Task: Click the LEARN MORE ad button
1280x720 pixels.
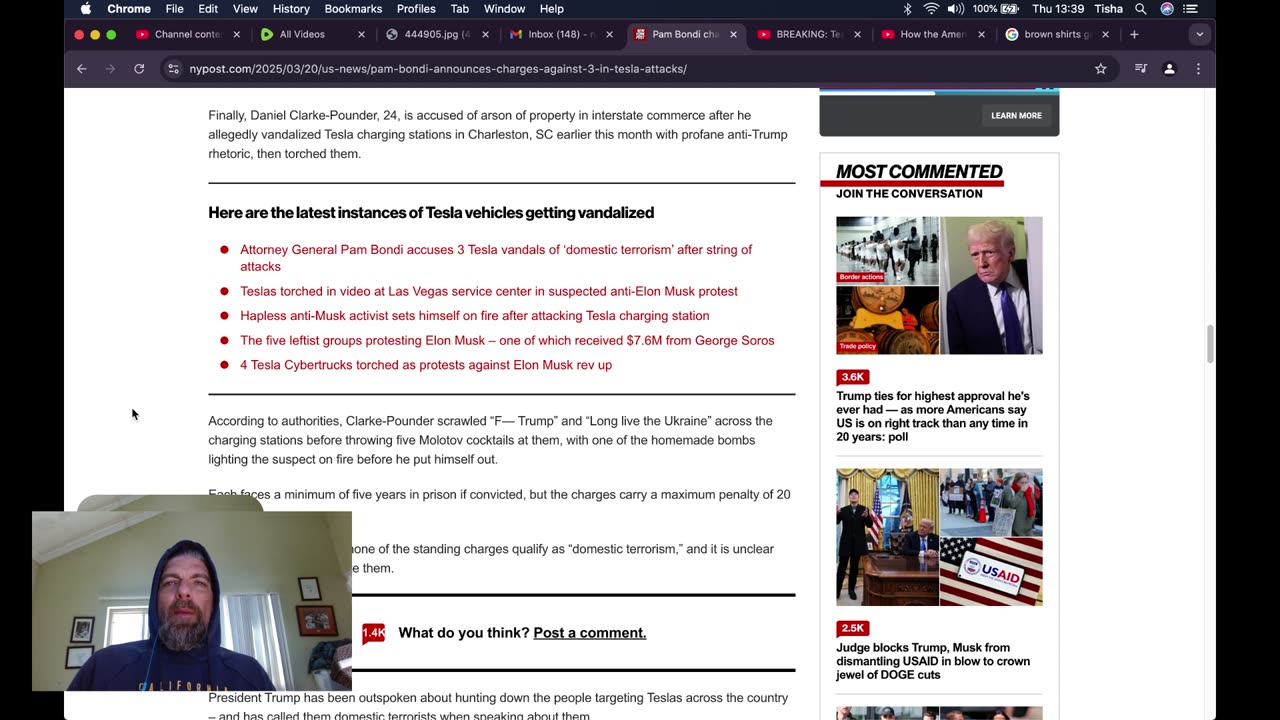Action: [1016, 115]
